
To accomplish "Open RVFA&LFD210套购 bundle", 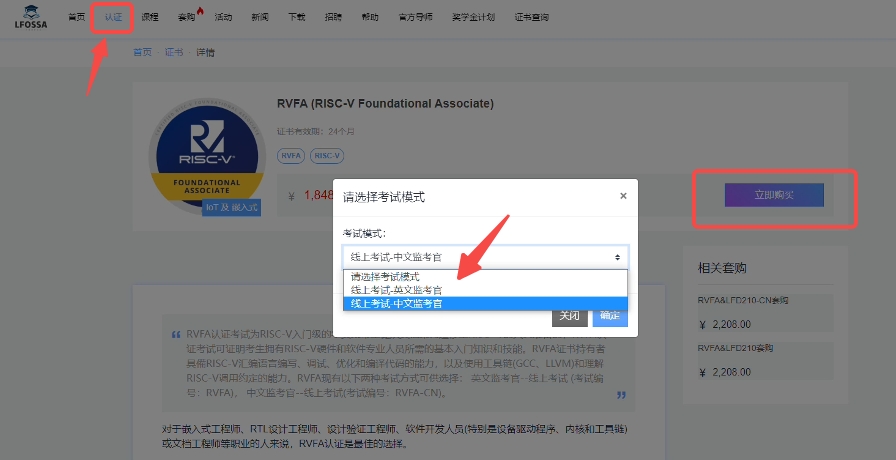I will 735,348.
